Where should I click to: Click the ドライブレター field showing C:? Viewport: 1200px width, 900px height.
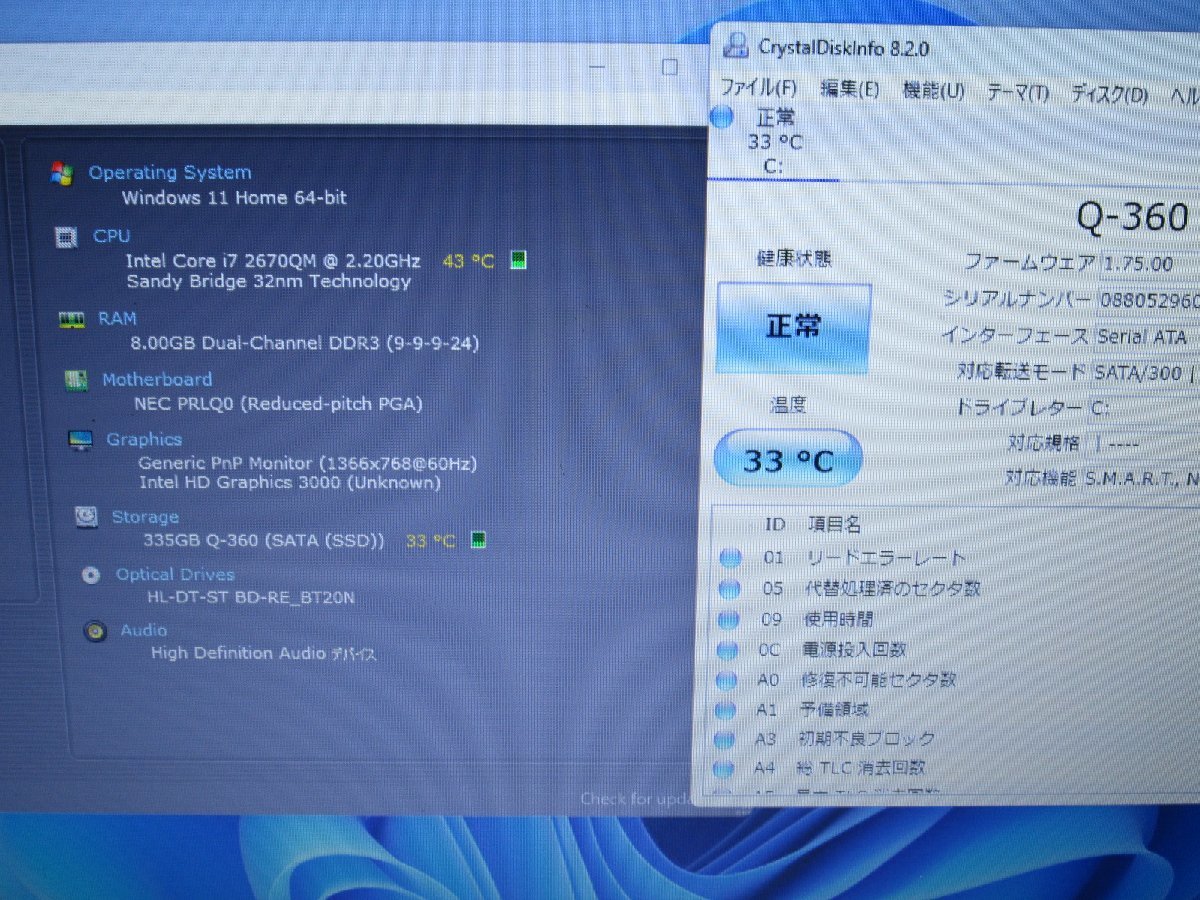click(x=1142, y=408)
